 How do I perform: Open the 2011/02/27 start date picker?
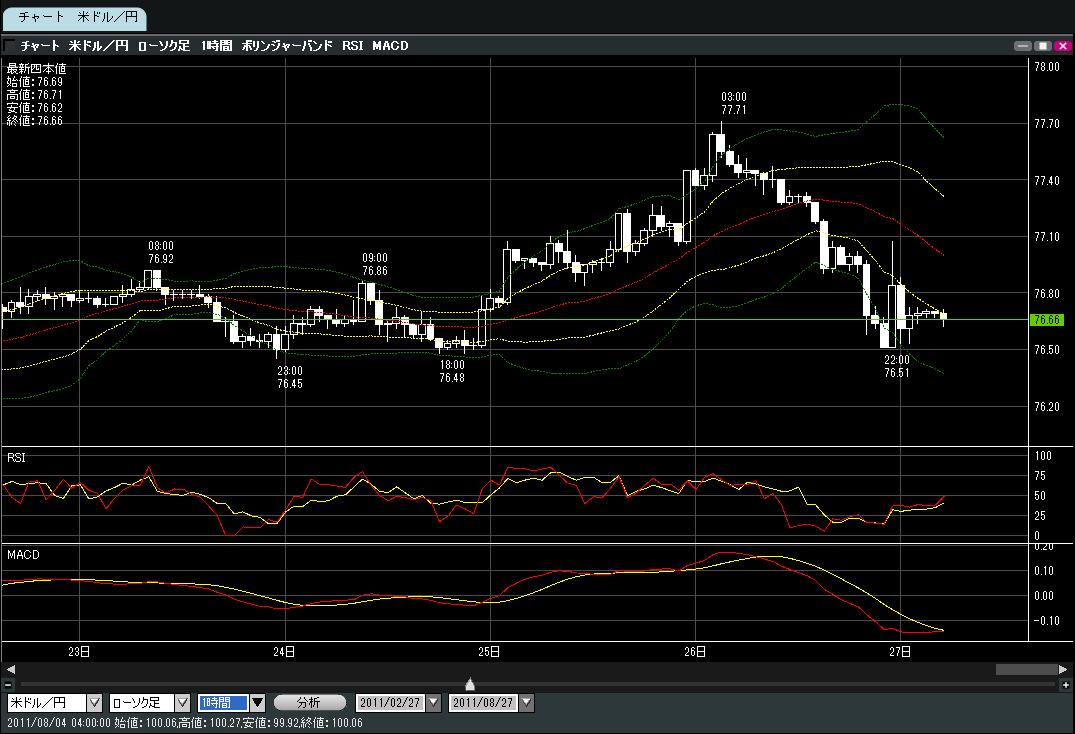point(433,703)
